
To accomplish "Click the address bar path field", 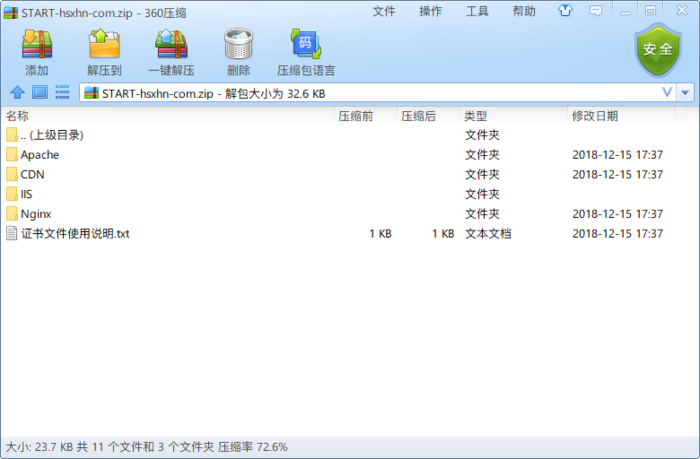I will 378,93.
